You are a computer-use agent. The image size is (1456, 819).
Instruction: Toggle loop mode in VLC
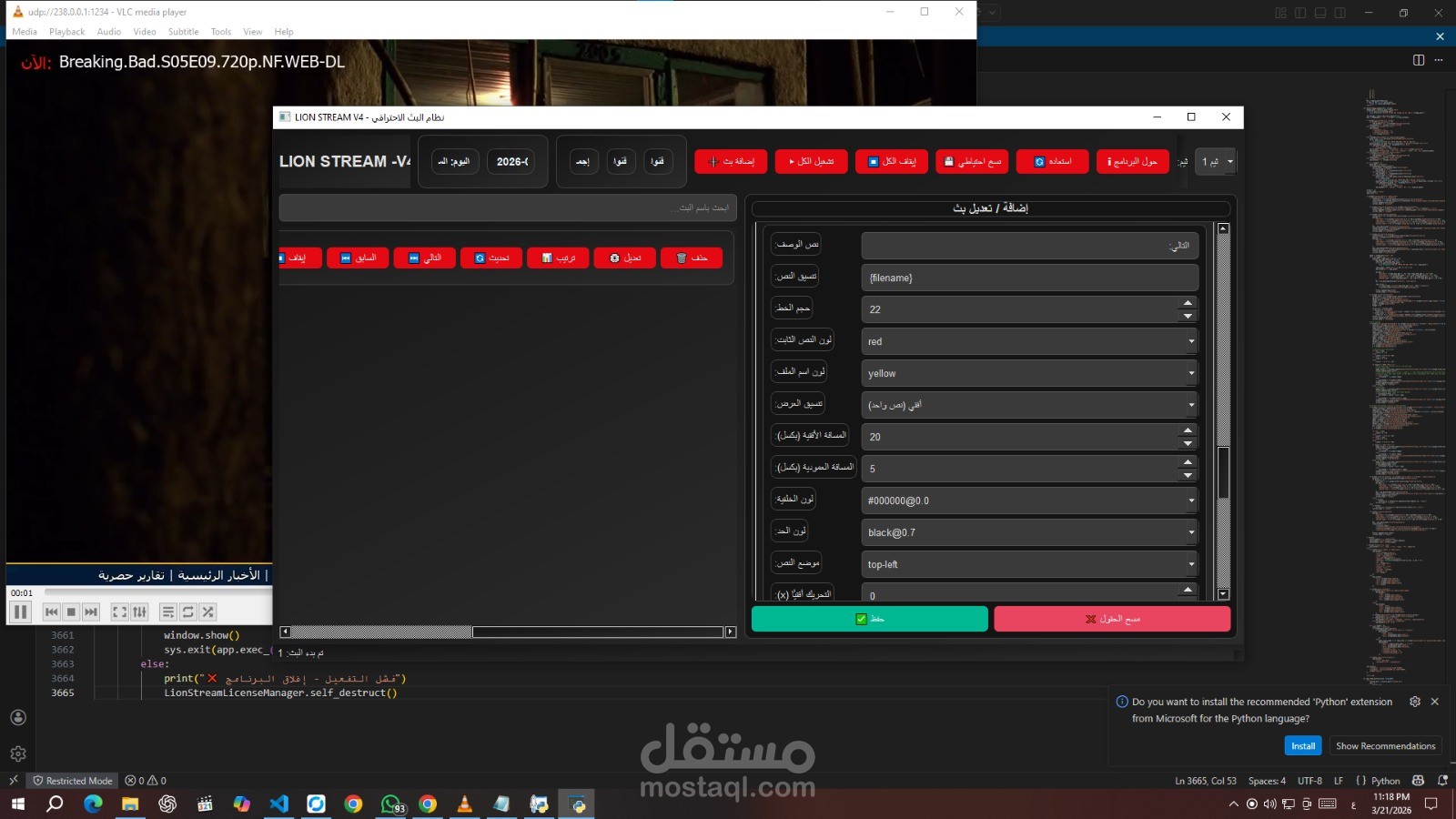tap(188, 612)
